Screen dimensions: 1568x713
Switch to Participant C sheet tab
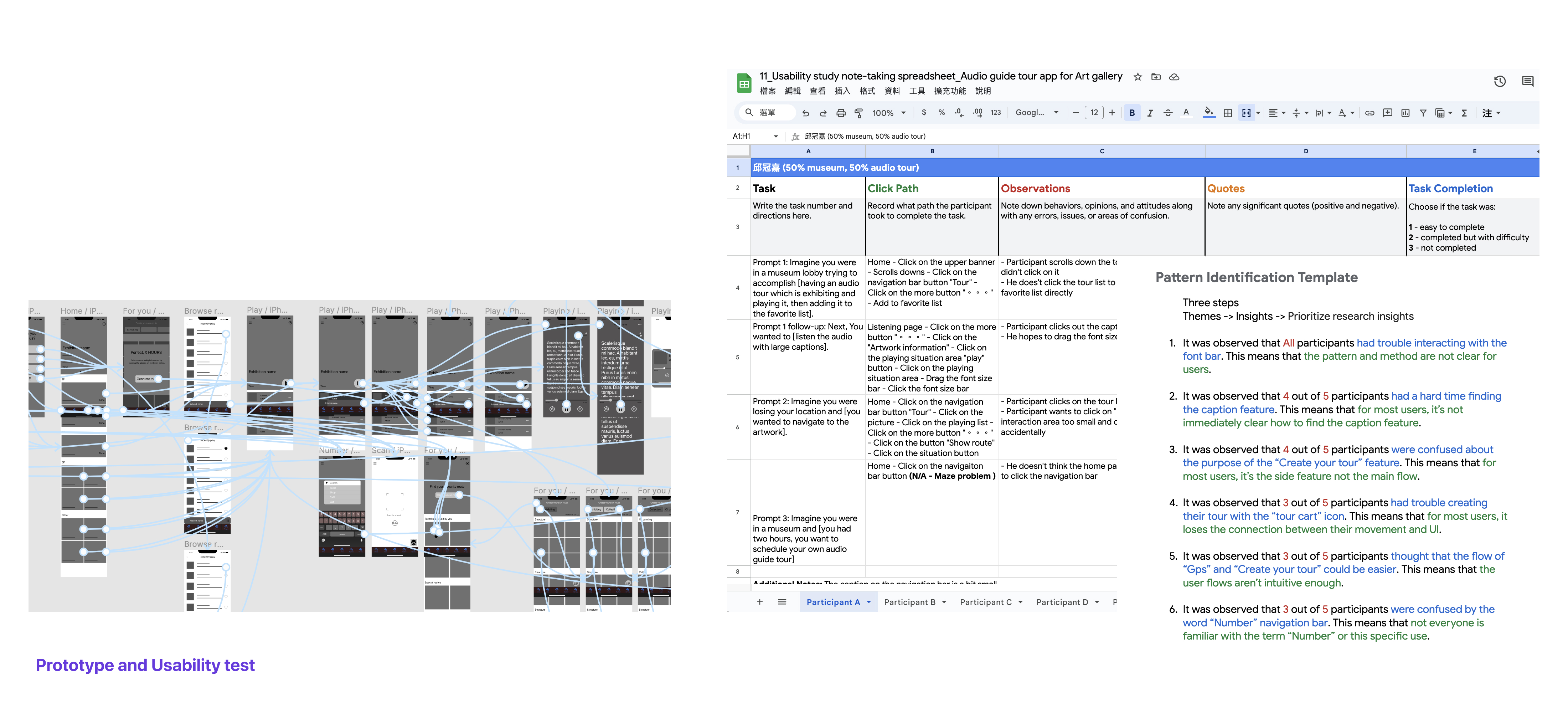pyautogui.click(x=985, y=602)
